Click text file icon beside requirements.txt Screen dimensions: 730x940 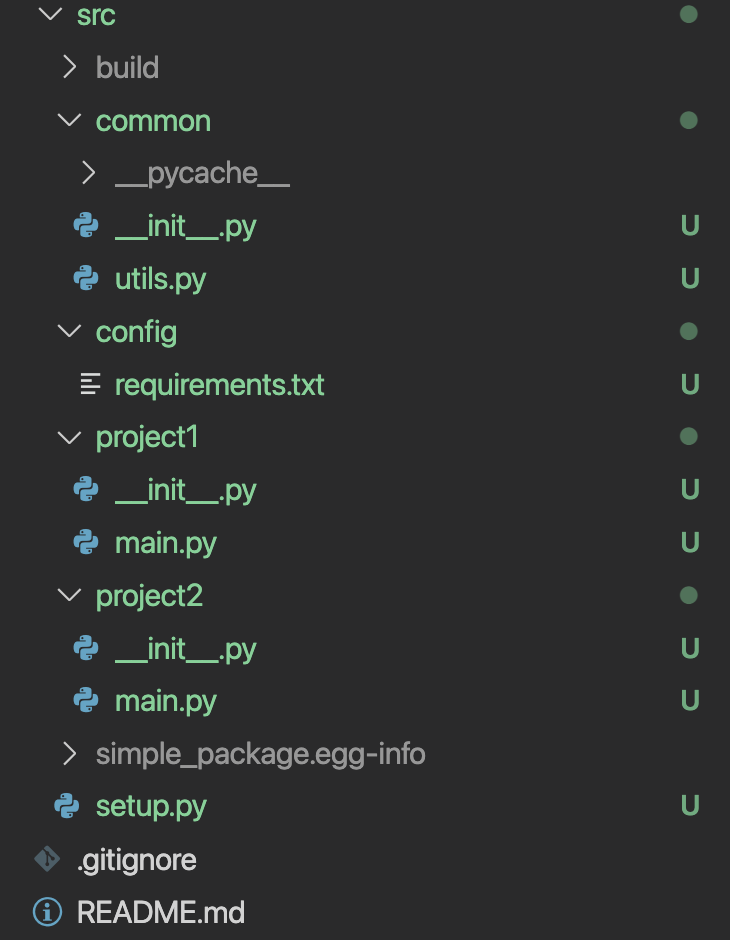pos(90,384)
